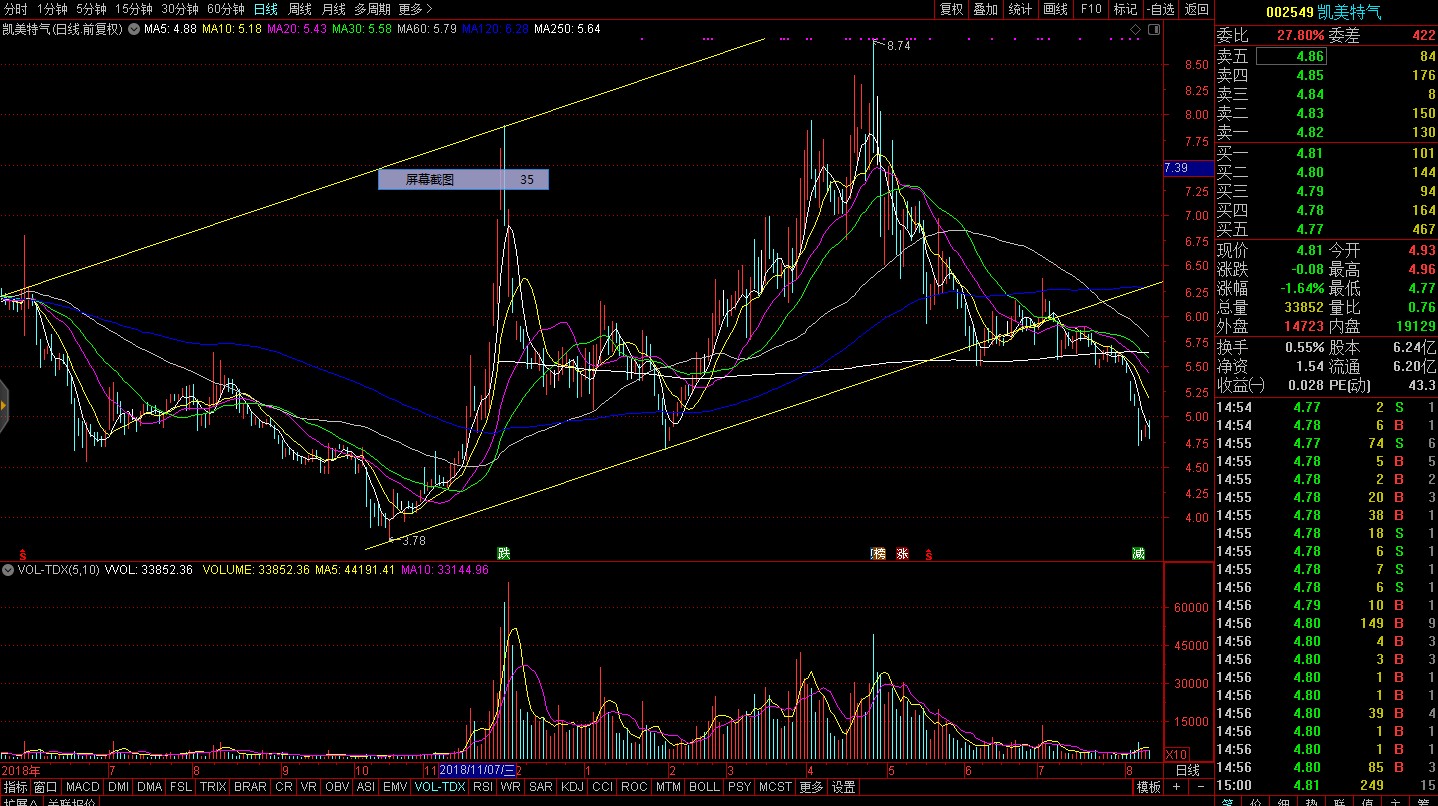
Task: Open F10 company information
Action: pyautogui.click(x=1091, y=9)
